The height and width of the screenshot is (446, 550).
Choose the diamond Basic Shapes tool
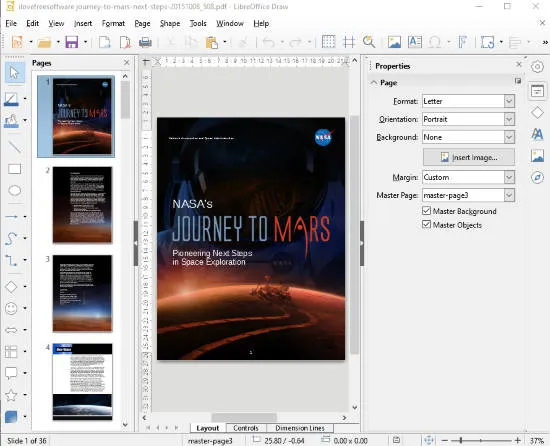point(11,286)
